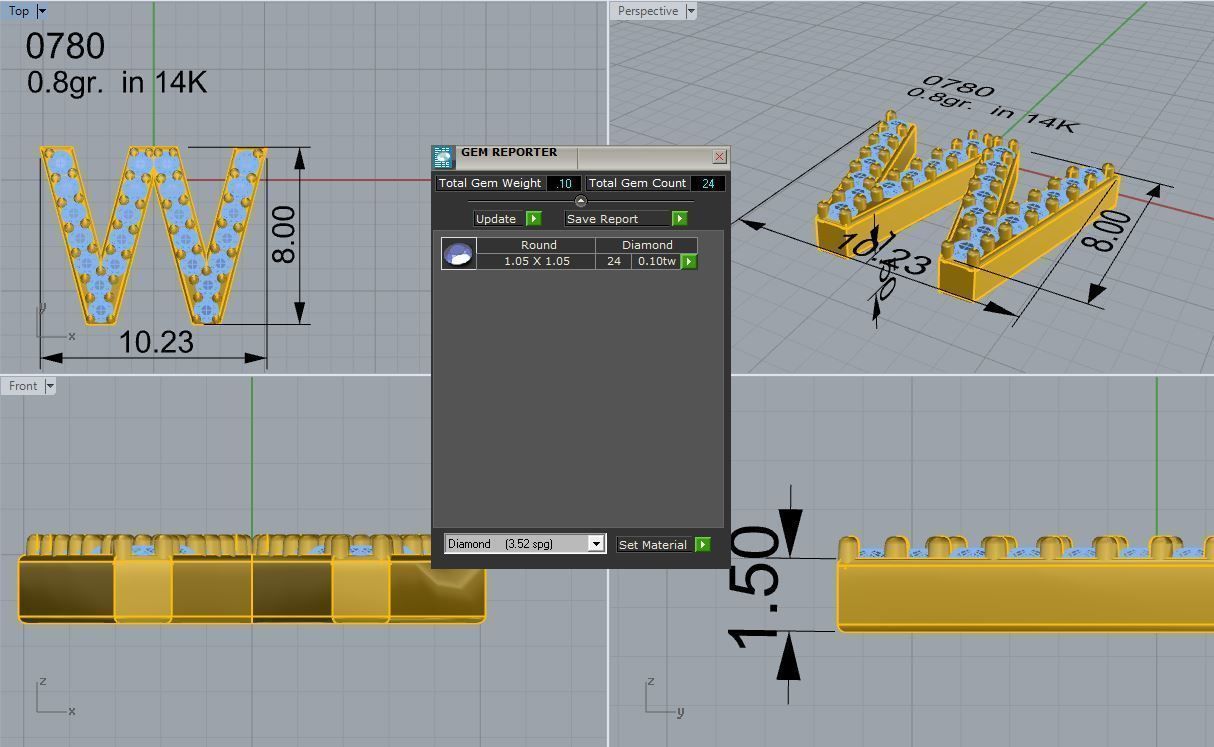The image size is (1214, 747).
Task: Click the 1.50 dimension in side viewport
Action: [754, 588]
